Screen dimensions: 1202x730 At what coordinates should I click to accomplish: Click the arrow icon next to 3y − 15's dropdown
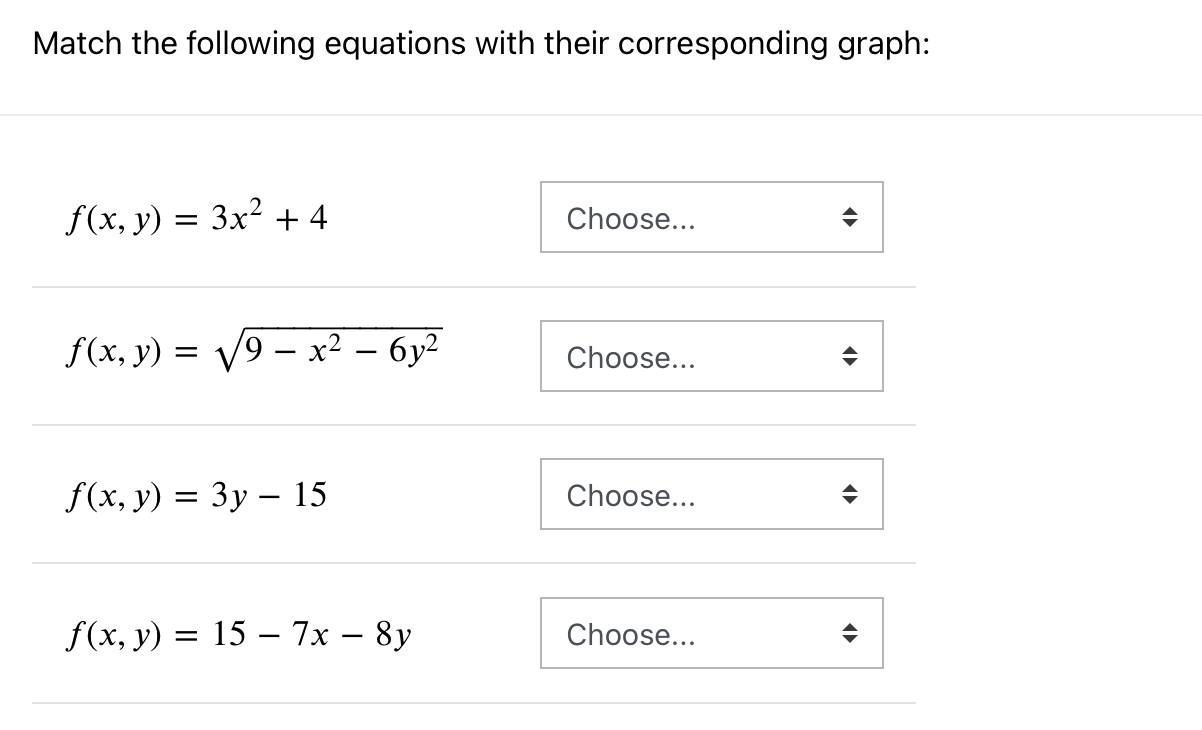pyautogui.click(x=849, y=494)
